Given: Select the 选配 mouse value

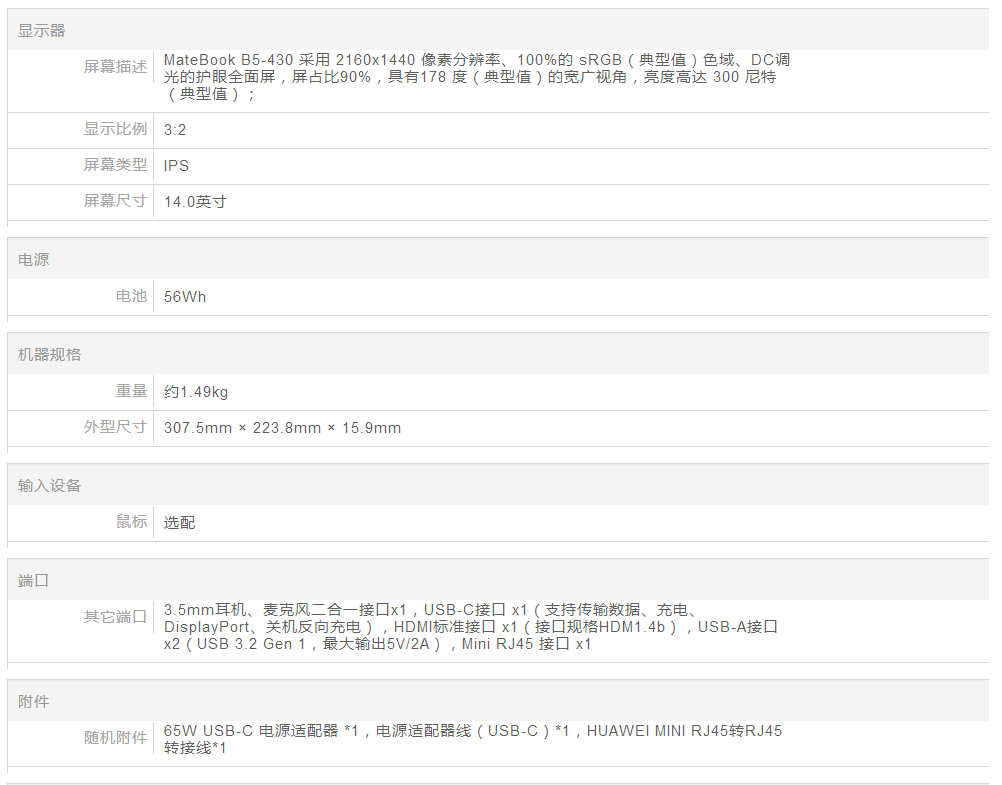Looking at the screenshot, I should [180, 523].
